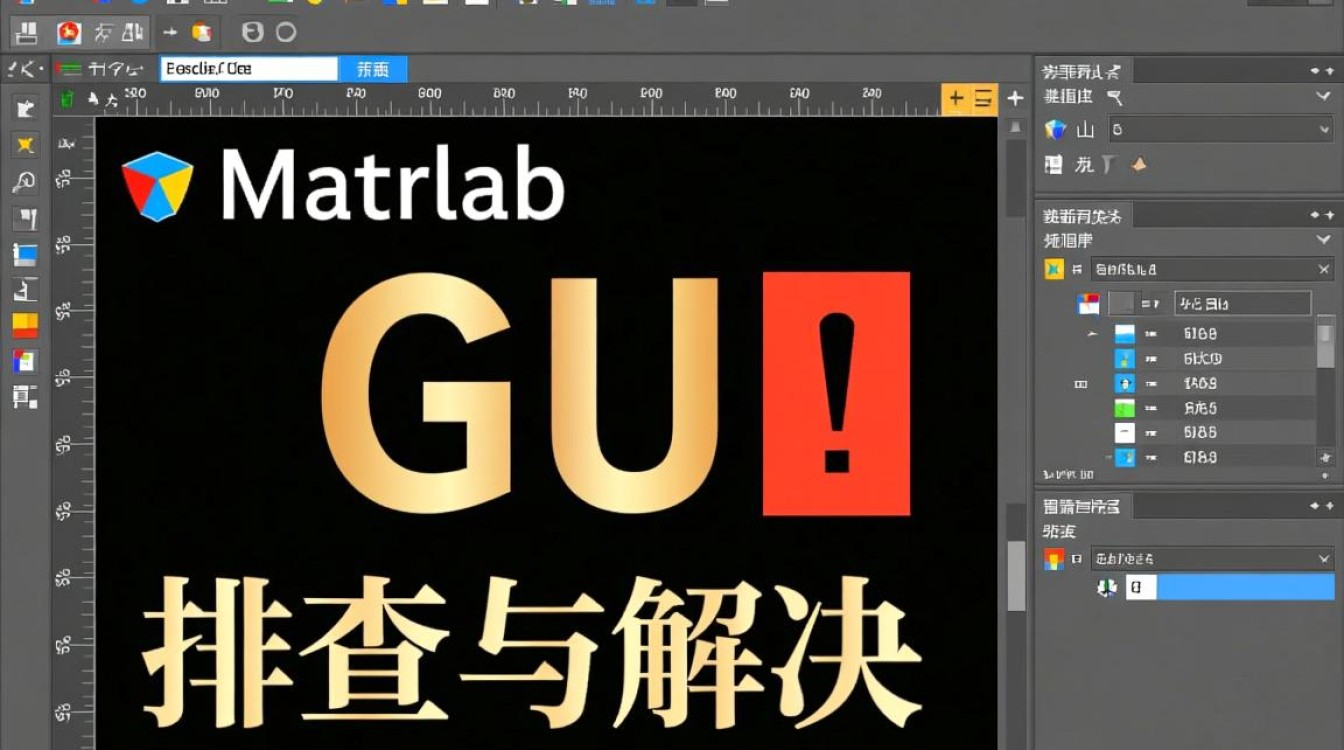The image size is (1344, 750).
Task: Click the orange plus button above the canvas
Action: pos(956,98)
